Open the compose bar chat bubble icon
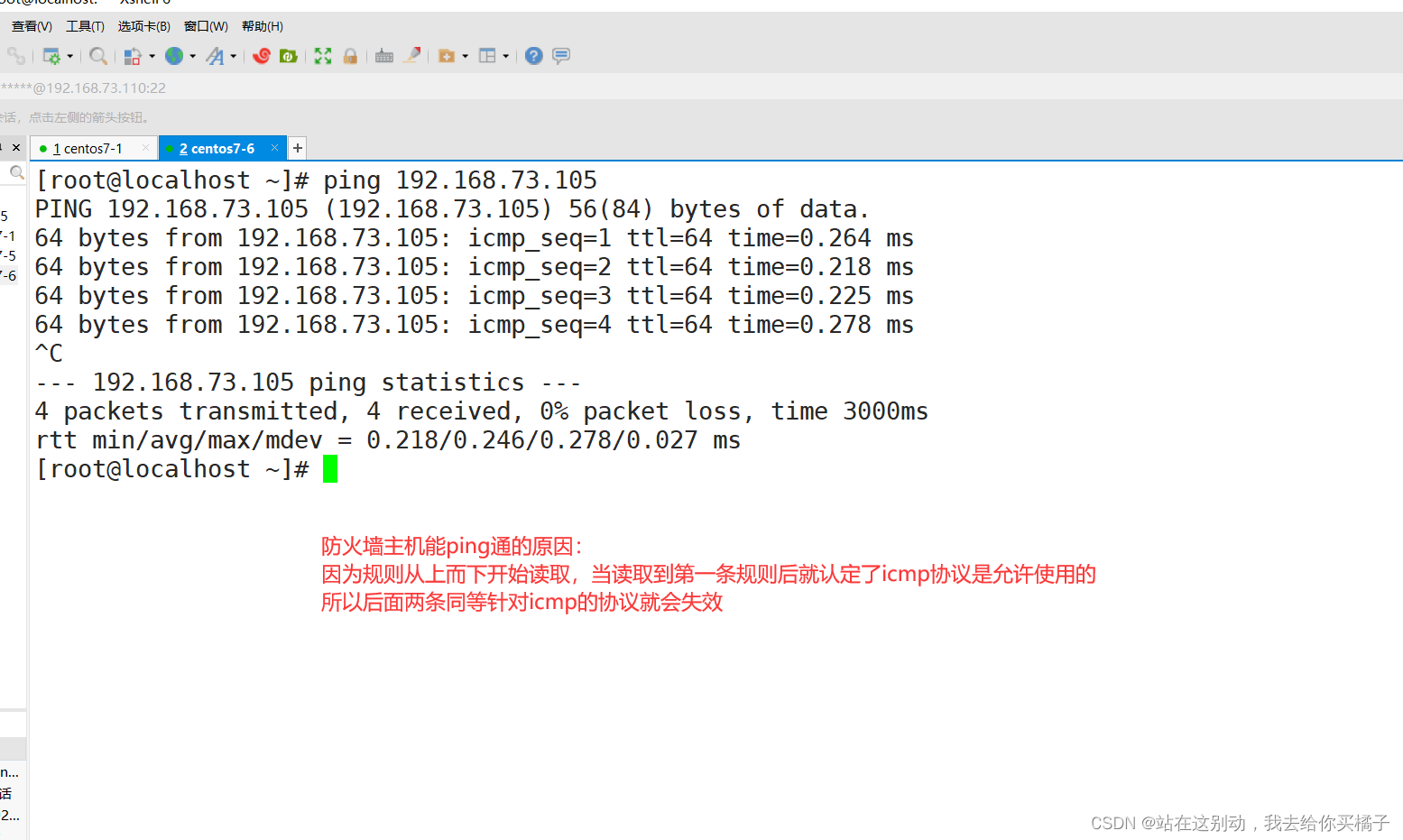The height and width of the screenshot is (840, 1403). point(561,55)
